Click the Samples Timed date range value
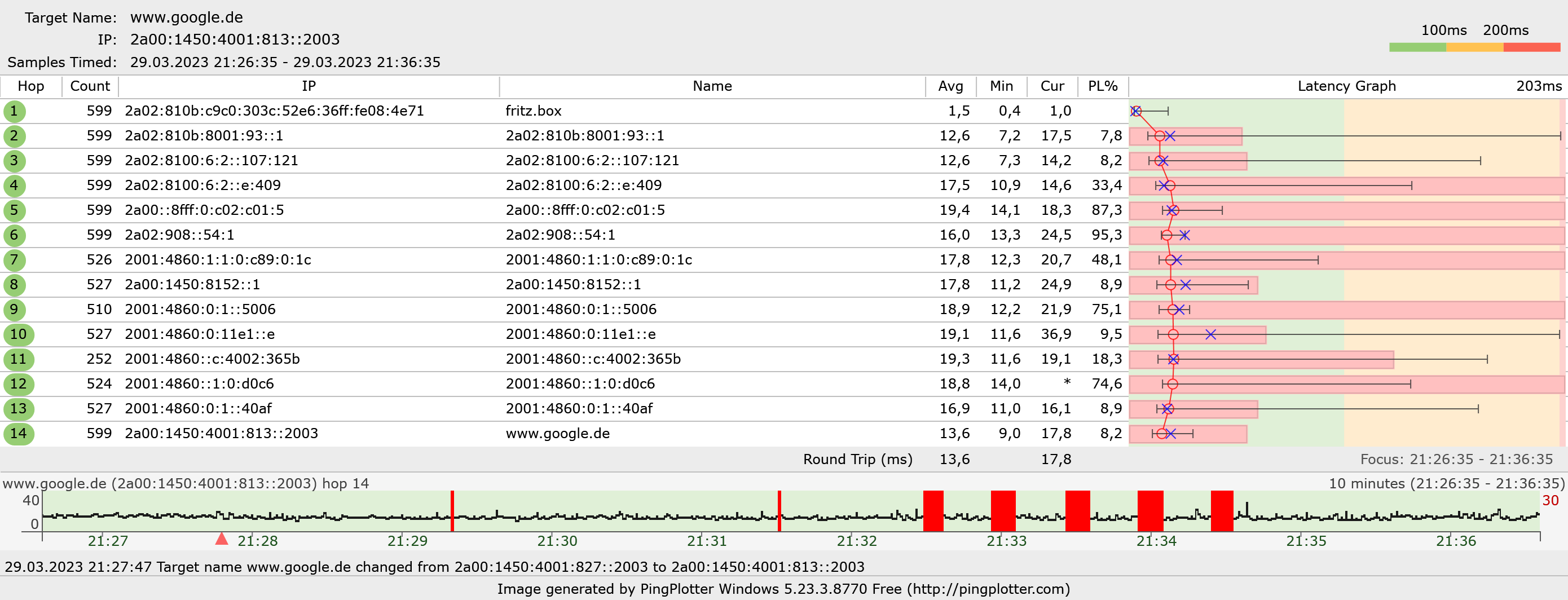This screenshot has width=1568, height=600. tap(285, 63)
